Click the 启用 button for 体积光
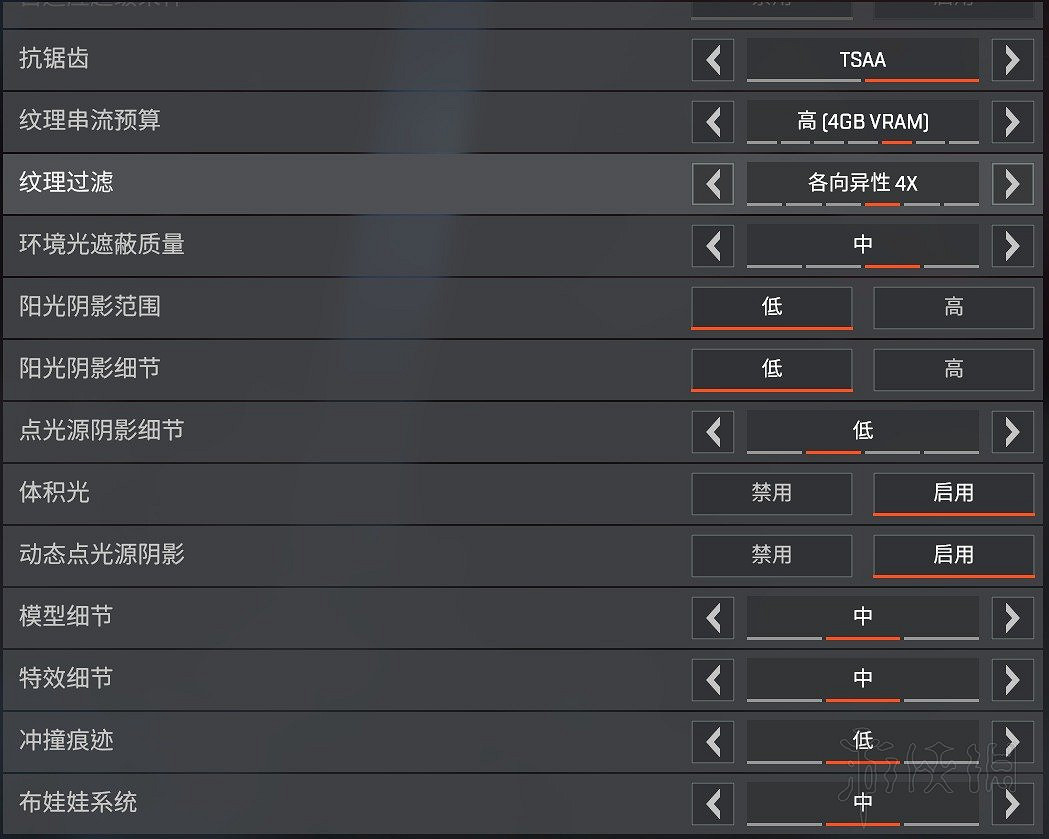The height and width of the screenshot is (839, 1049). pyautogui.click(x=953, y=493)
